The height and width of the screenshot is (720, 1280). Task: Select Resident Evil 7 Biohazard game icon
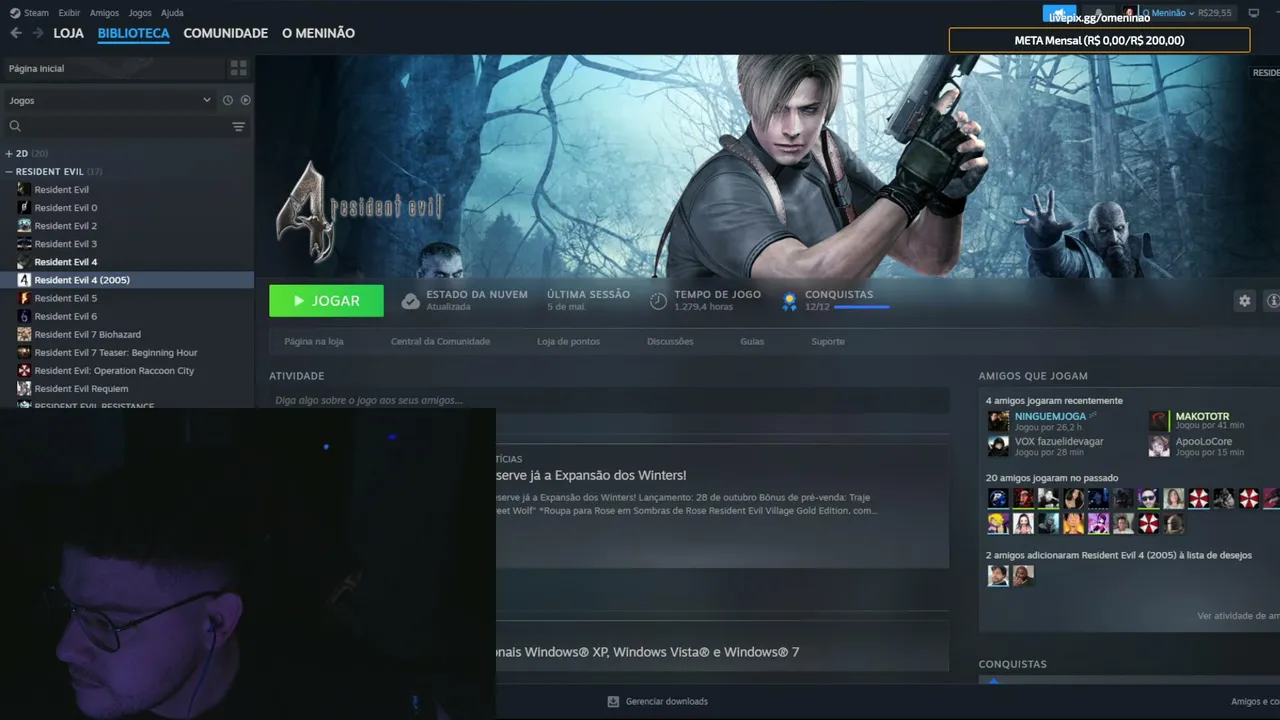(24, 334)
